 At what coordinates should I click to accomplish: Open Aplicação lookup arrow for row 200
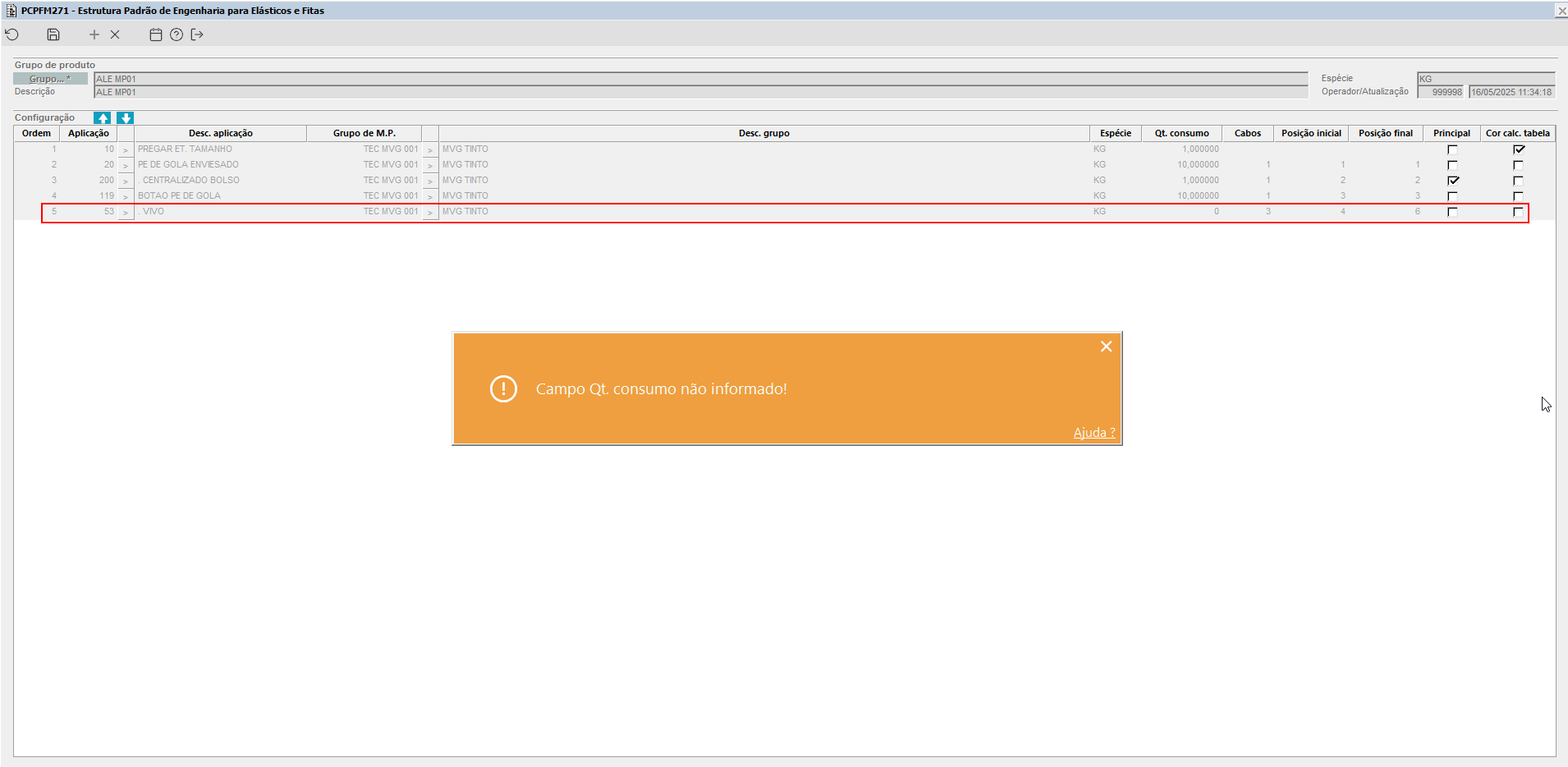(126, 181)
